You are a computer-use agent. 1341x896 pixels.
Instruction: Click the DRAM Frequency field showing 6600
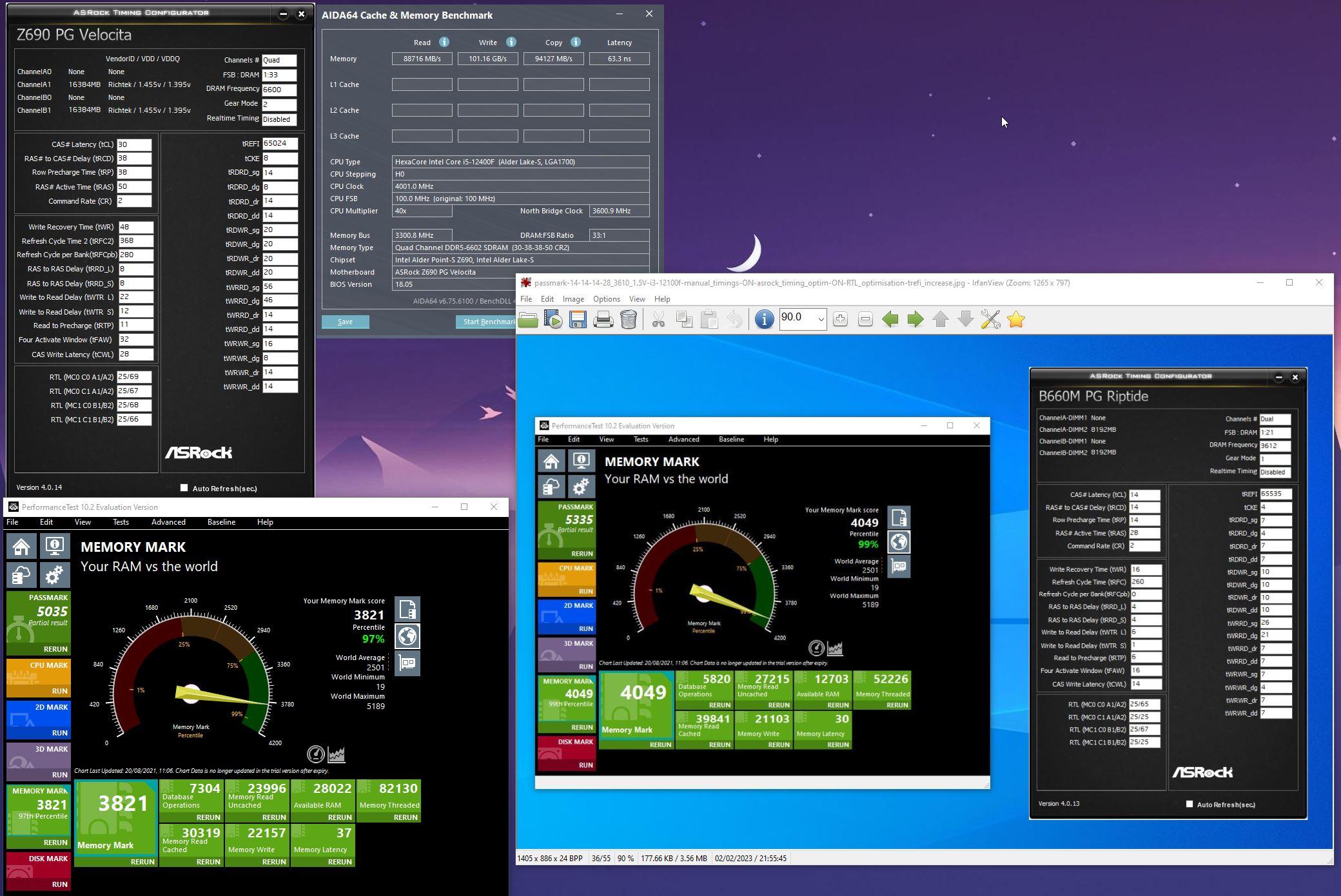point(279,90)
